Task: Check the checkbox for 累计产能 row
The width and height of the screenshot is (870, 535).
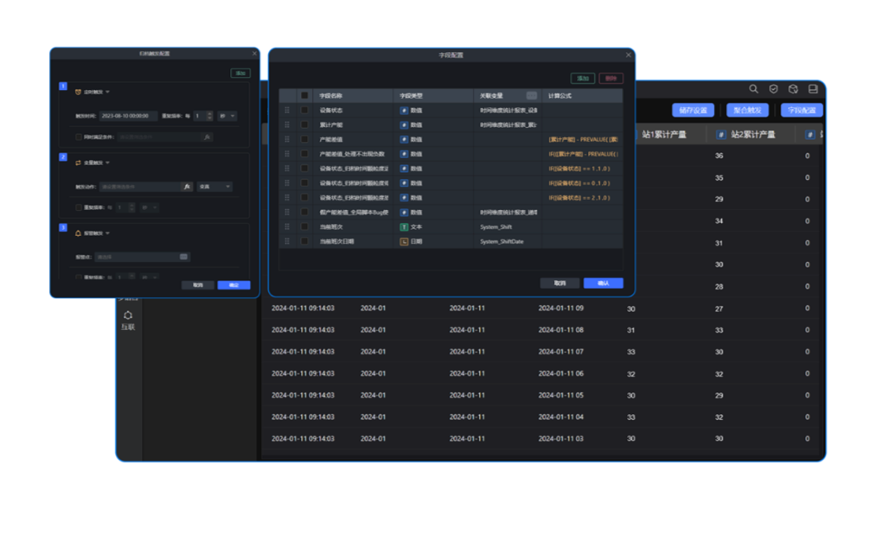Action: [x=304, y=125]
